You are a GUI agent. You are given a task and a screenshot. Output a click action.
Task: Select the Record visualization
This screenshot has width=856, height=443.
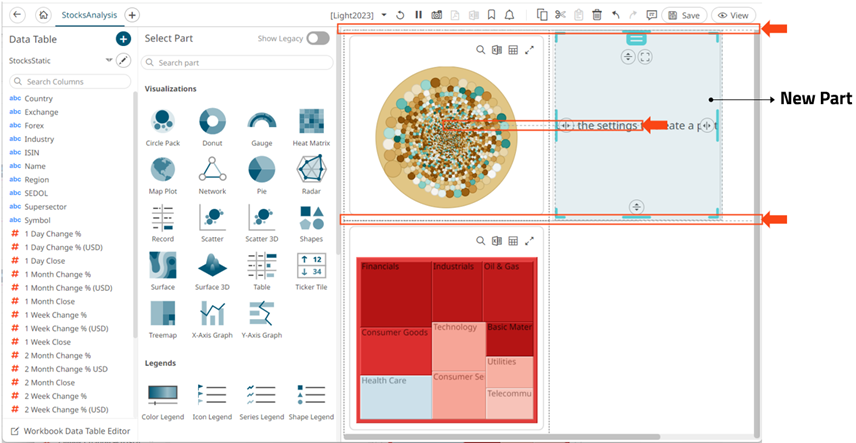(163, 223)
